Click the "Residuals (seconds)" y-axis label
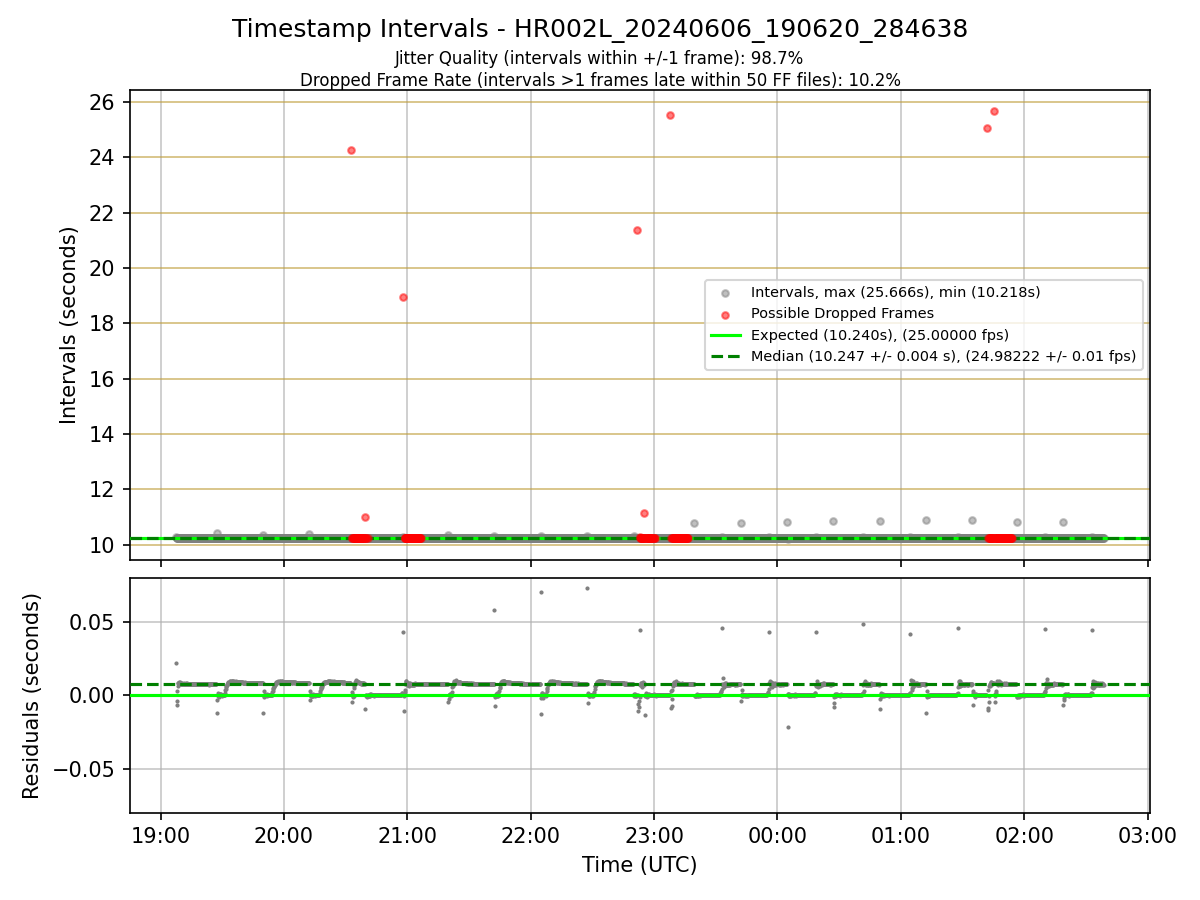The image size is (1200, 900). pyautogui.click(x=31, y=696)
